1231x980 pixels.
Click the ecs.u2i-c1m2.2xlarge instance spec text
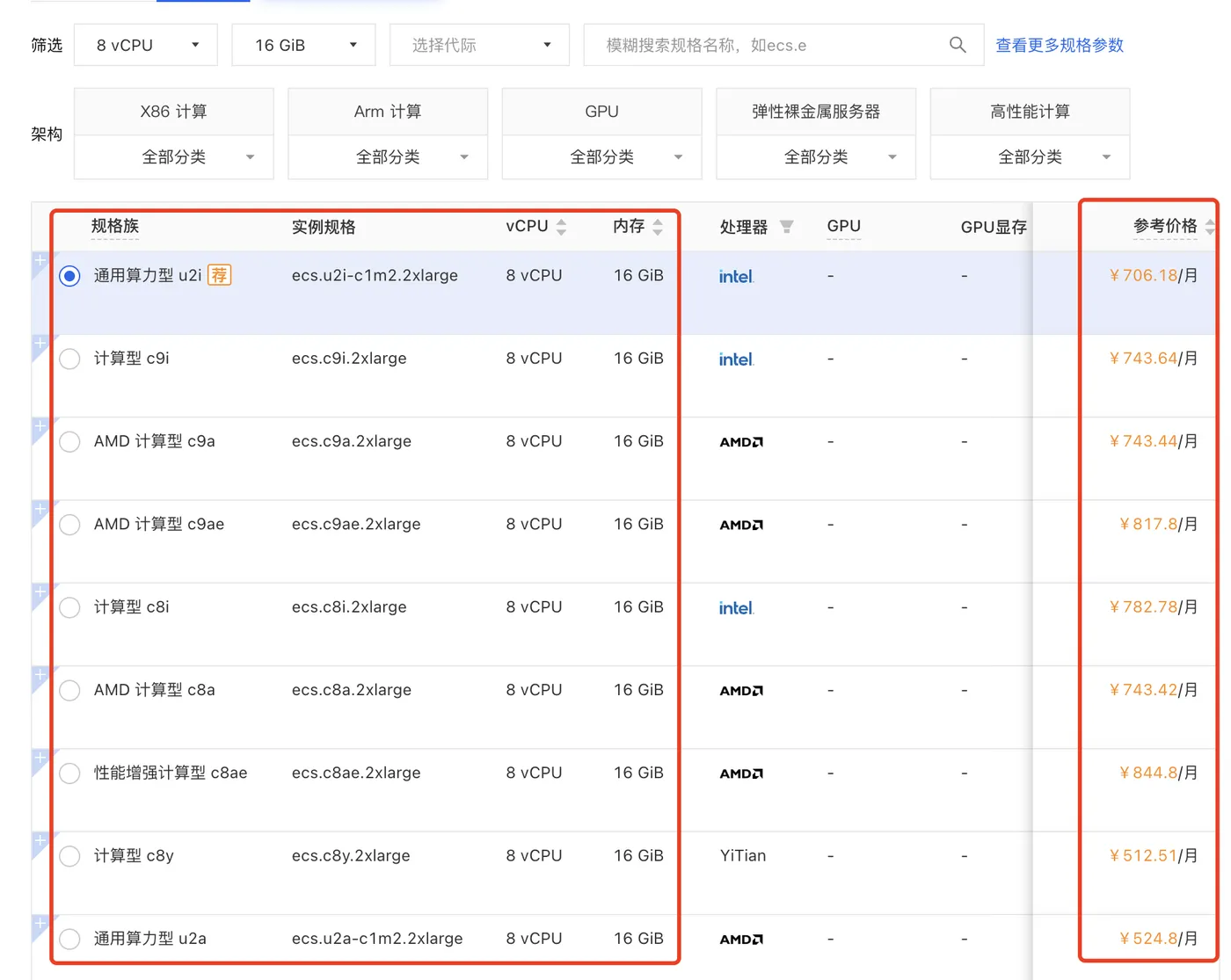click(375, 275)
